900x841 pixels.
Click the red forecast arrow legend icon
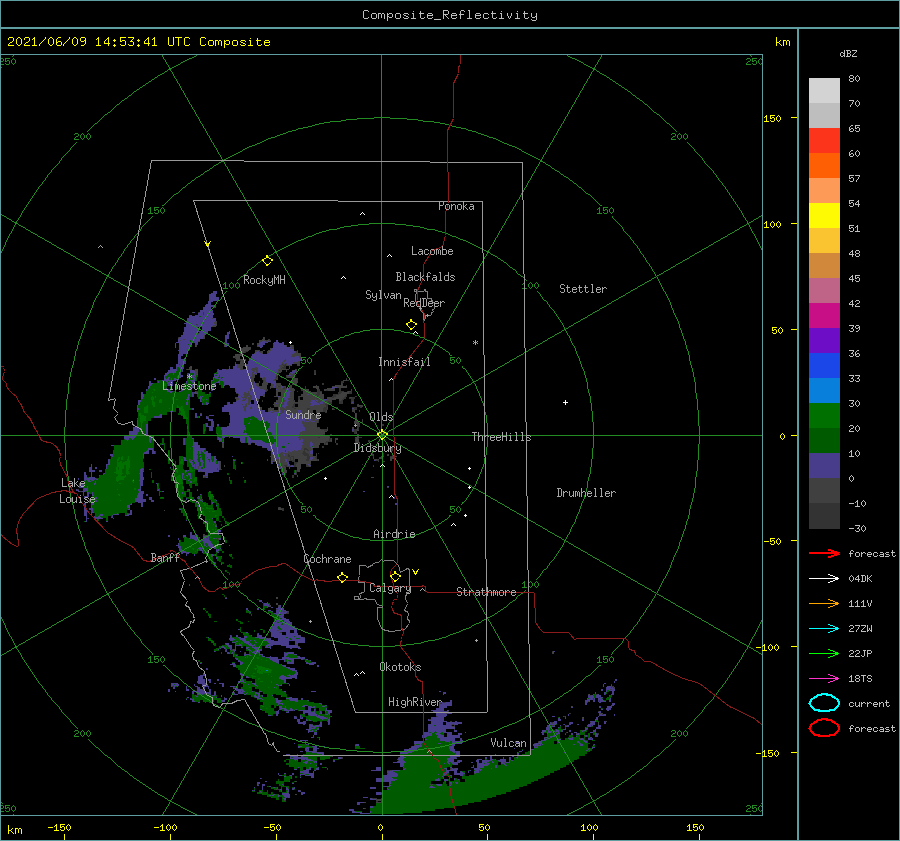point(824,553)
